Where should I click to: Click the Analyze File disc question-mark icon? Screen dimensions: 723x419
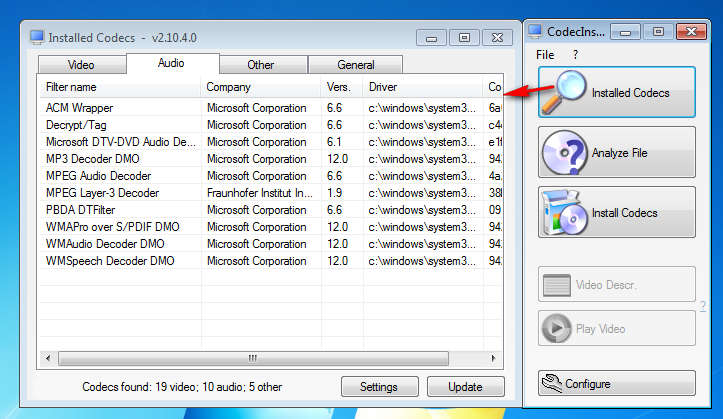[x=564, y=153]
